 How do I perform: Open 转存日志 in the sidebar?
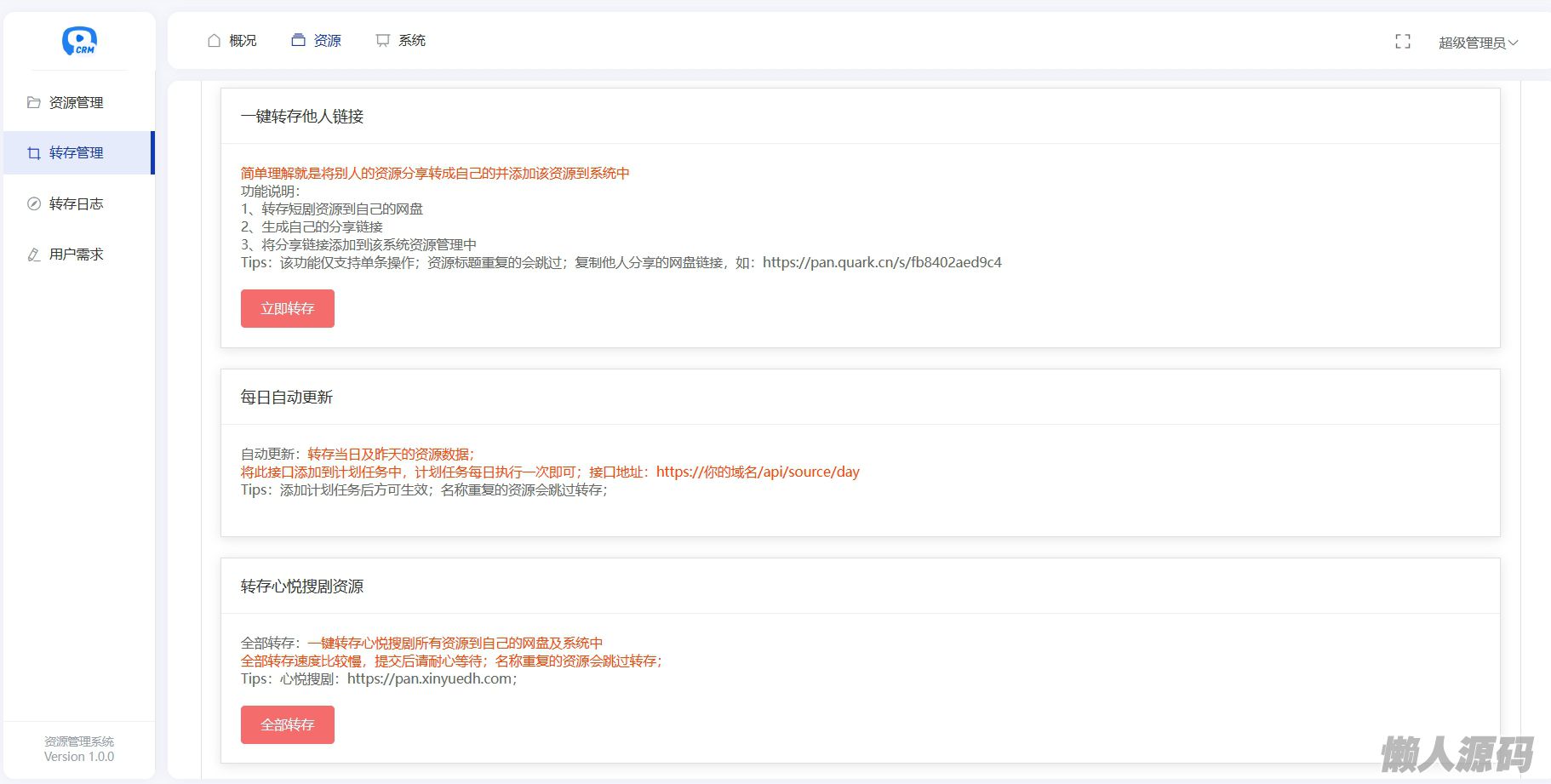click(x=77, y=204)
